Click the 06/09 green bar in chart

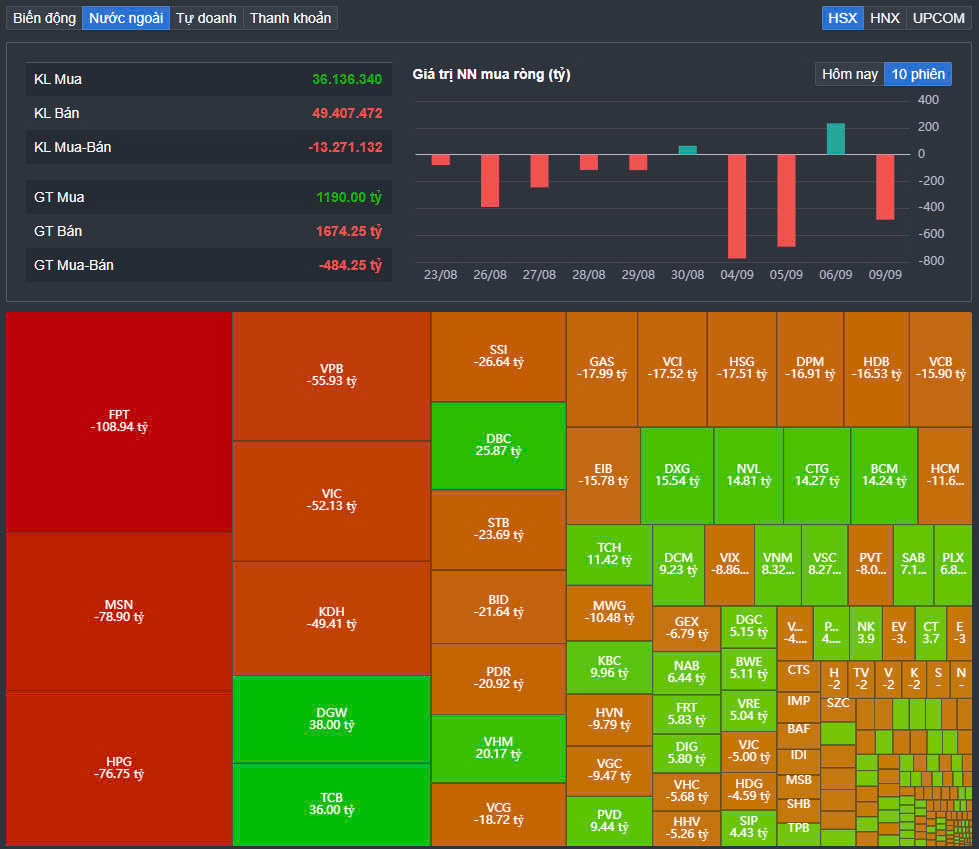[x=835, y=139]
